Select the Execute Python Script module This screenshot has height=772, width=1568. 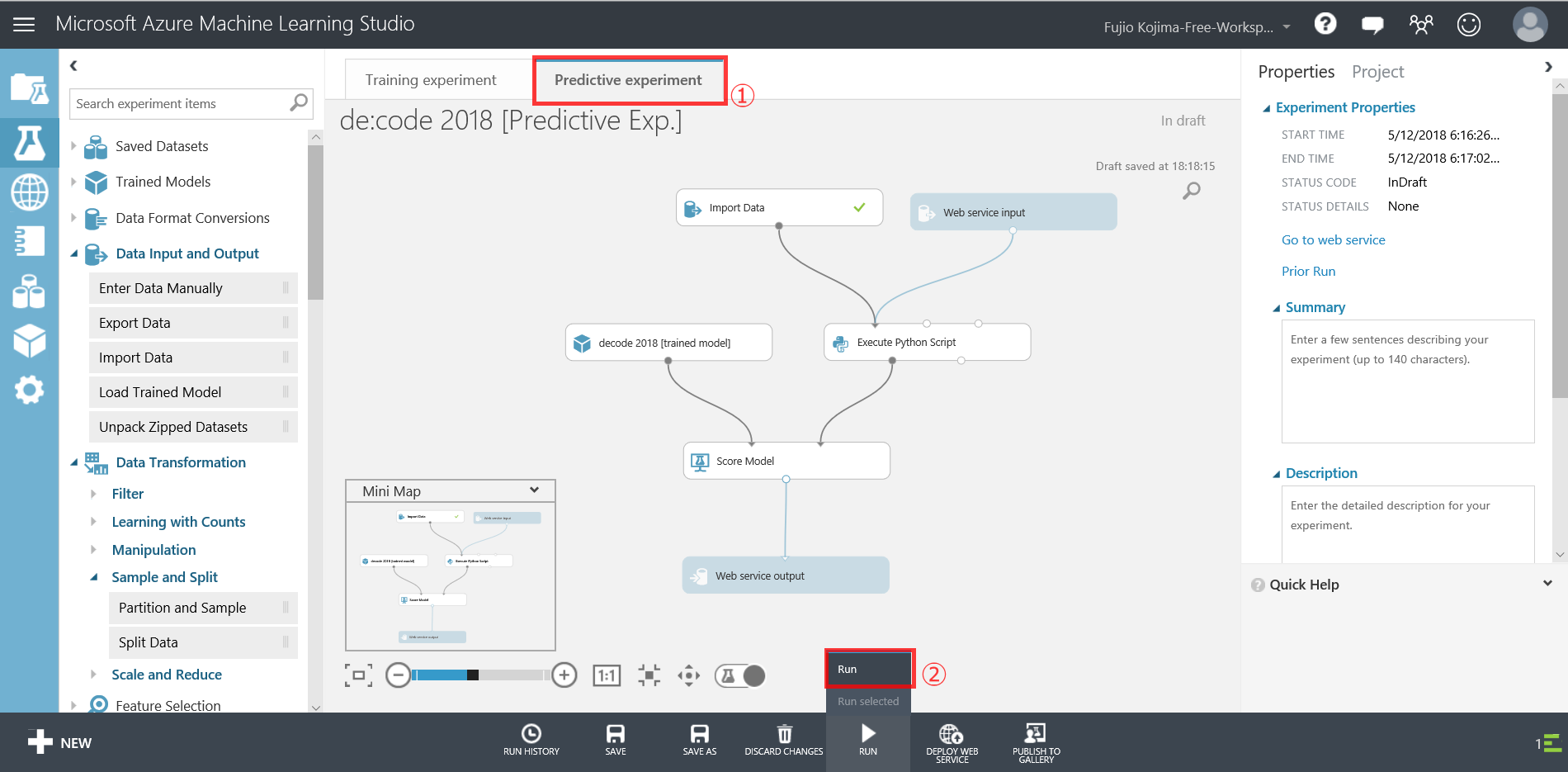927,342
